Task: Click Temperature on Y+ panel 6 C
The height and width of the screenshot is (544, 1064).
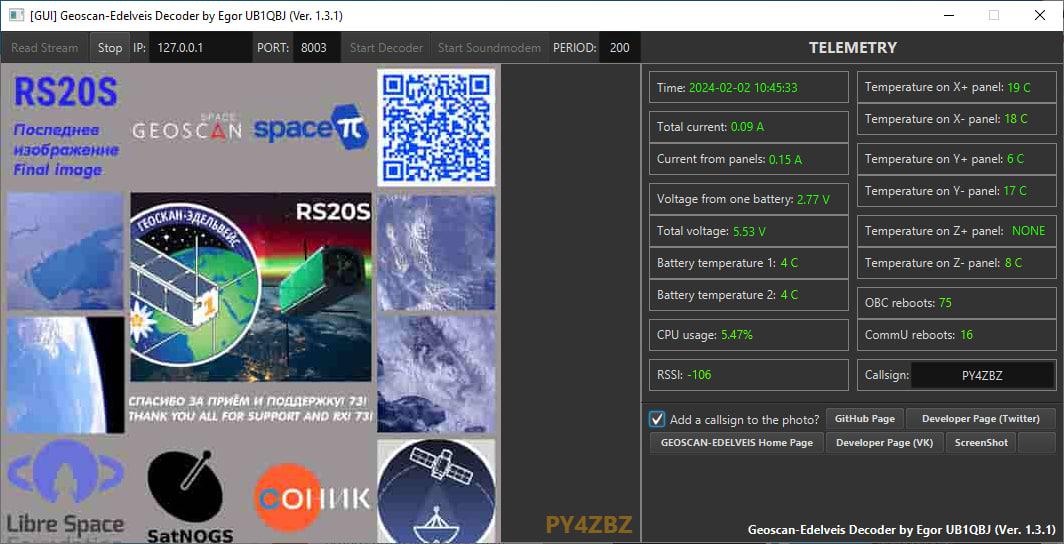Action: (x=1015, y=159)
